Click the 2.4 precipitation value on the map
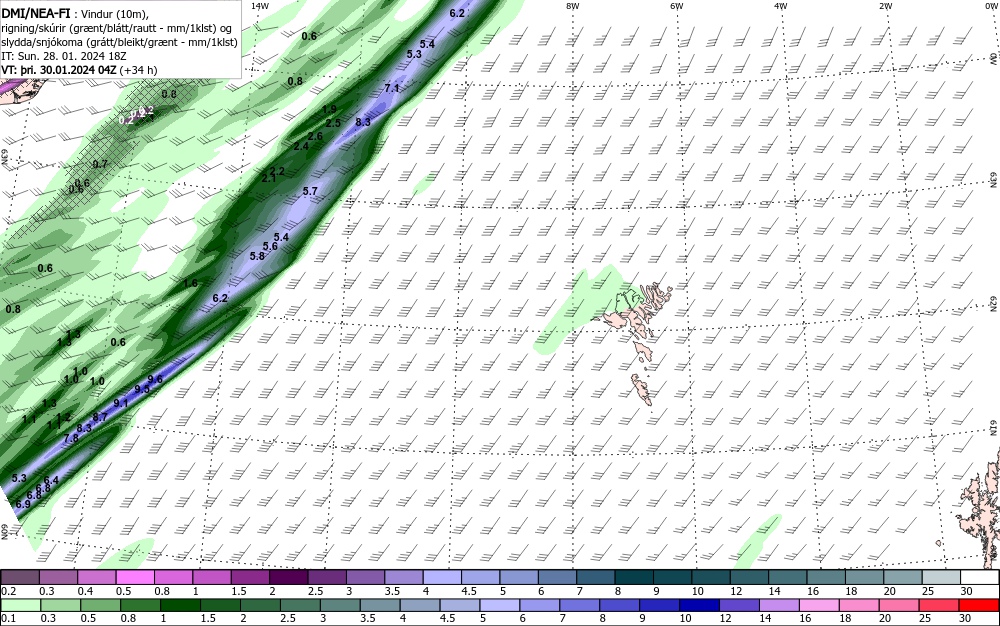This screenshot has height=626, width=1000. click(x=301, y=147)
